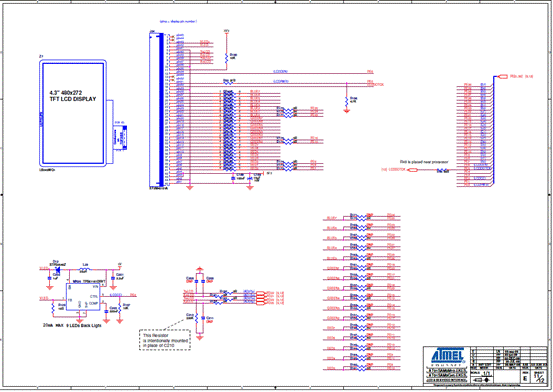Select the ground symbol under the LCD connector
553x392 pixels.
click(190, 188)
